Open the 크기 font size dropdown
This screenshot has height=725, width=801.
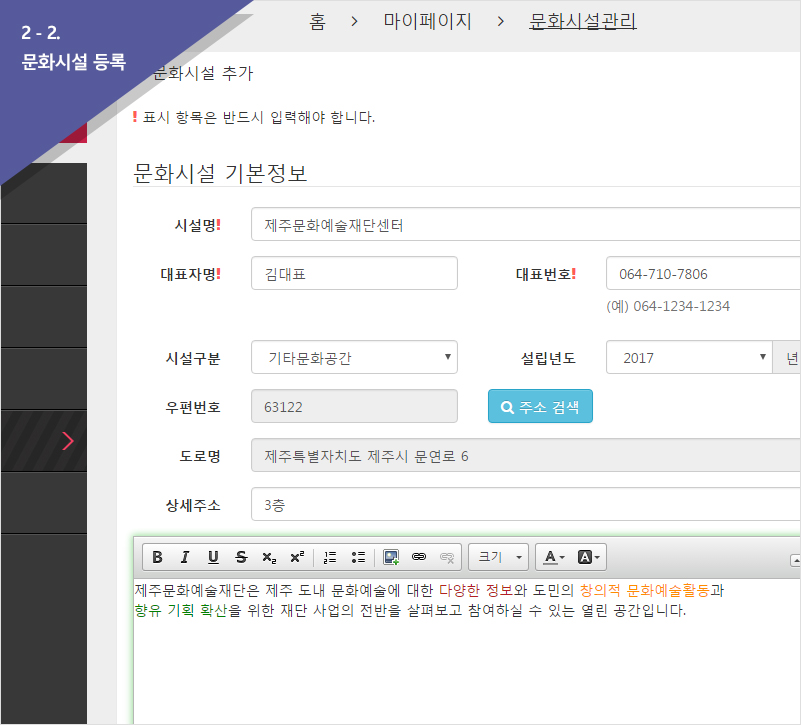[x=499, y=557]
